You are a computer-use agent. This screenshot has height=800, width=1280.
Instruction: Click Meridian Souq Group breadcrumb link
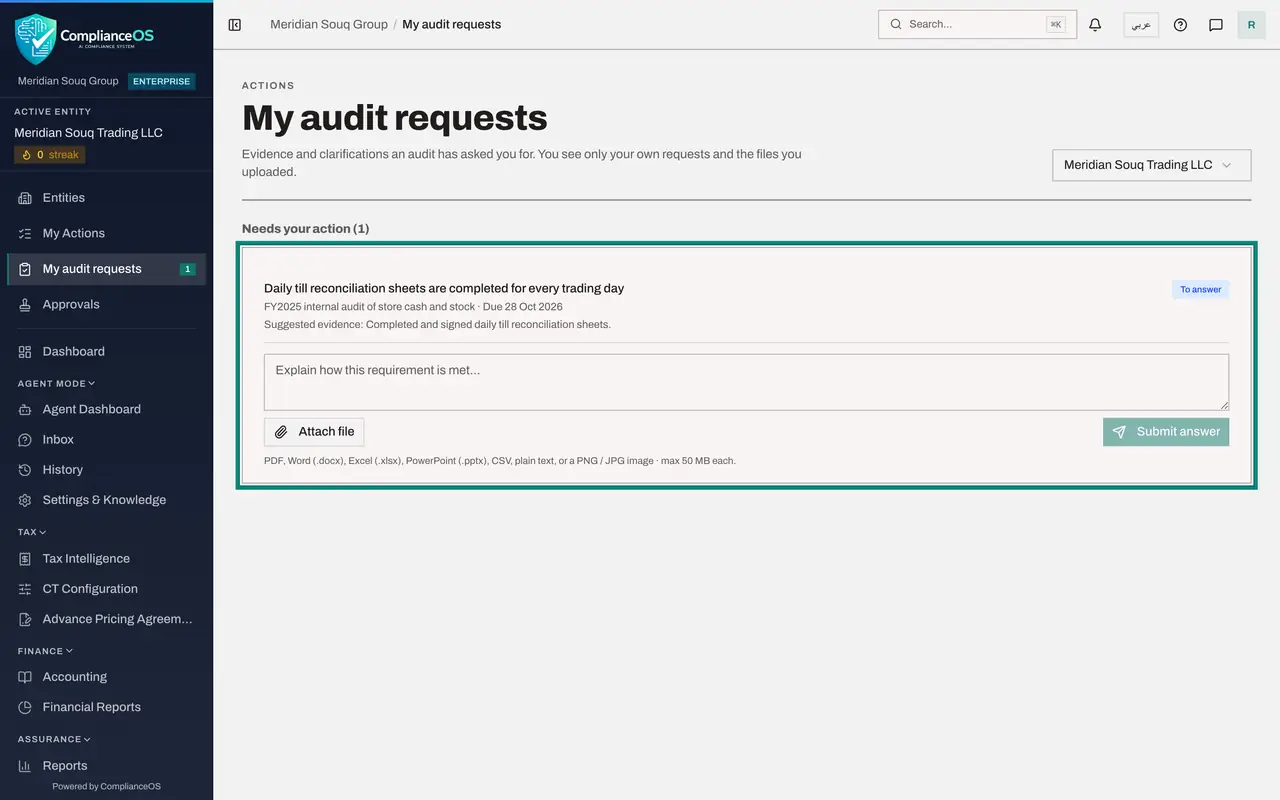(x=329, y=24)
